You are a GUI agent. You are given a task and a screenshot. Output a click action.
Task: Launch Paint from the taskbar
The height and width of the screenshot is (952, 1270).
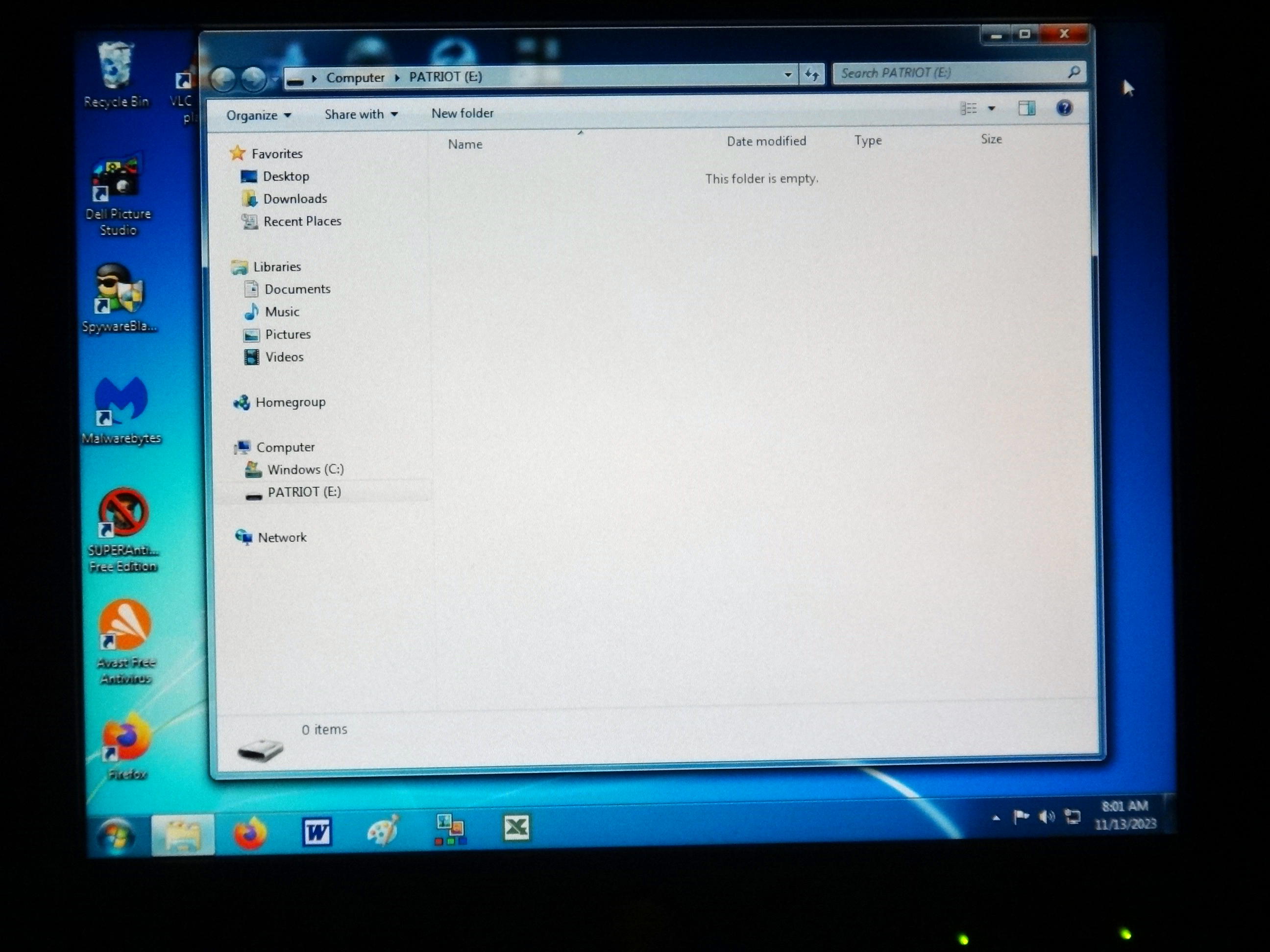coord(383,830)
